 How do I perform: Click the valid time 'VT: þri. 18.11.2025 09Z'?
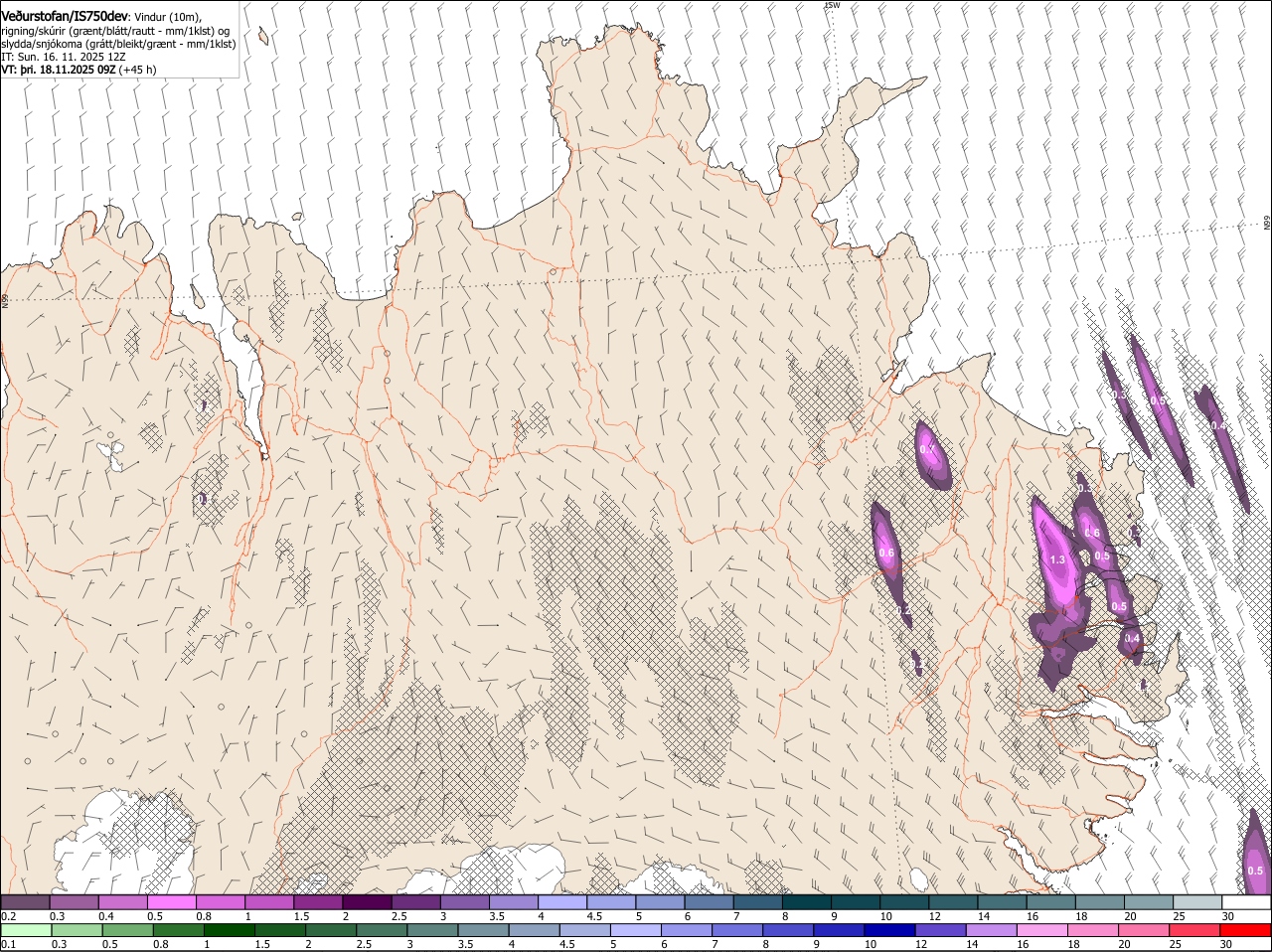tap(58, 70)
